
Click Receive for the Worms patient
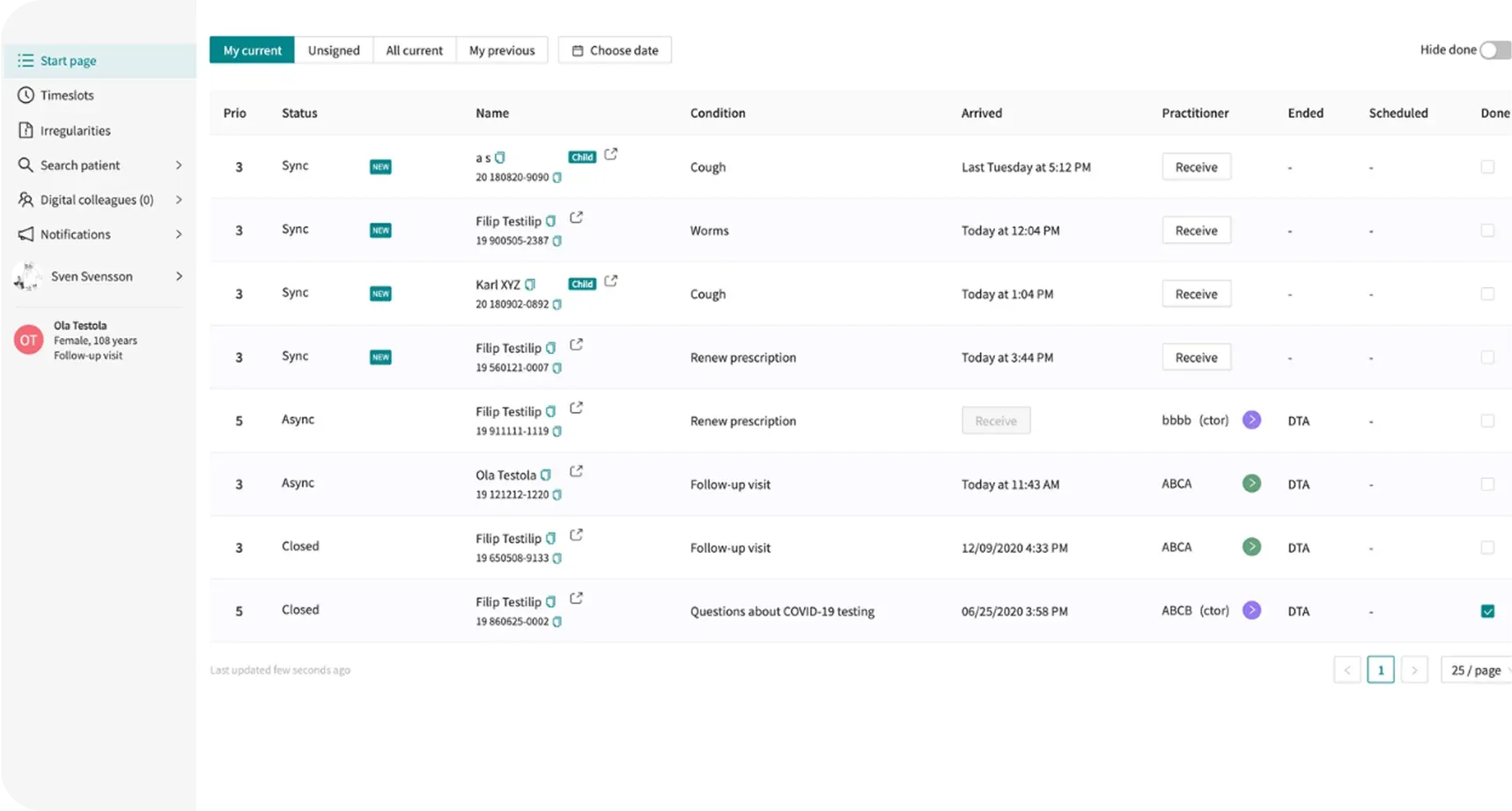[x=1196, y=231]
